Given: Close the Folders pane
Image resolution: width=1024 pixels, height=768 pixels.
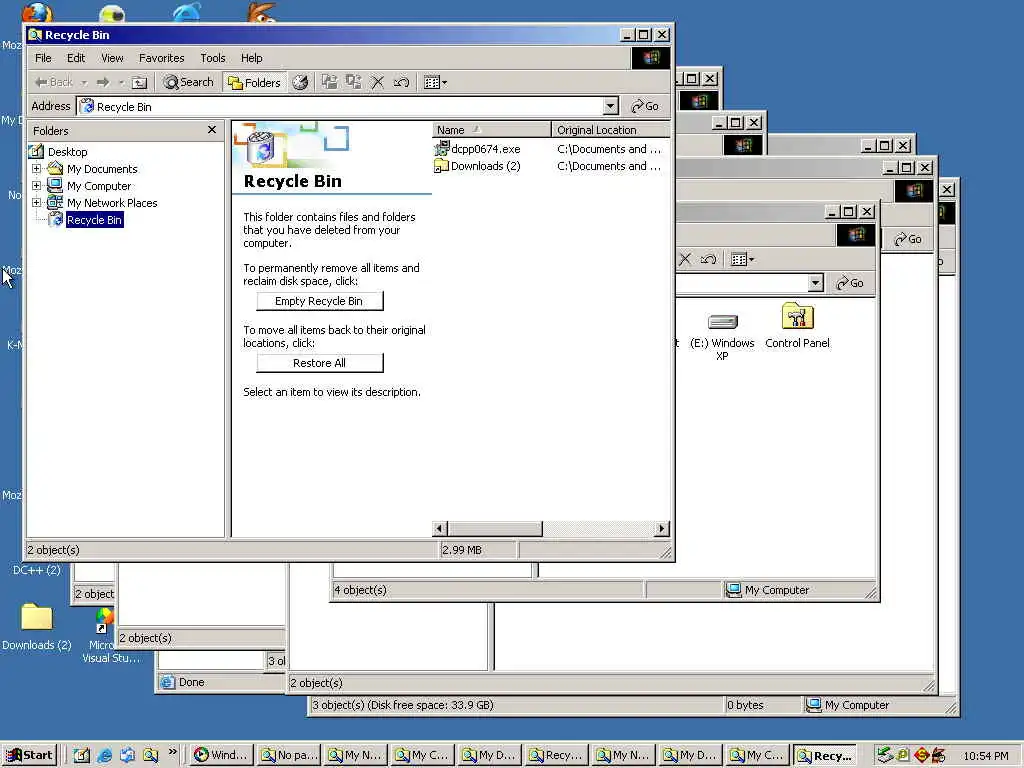Looking at the screenshot, I should click(212, 130).
